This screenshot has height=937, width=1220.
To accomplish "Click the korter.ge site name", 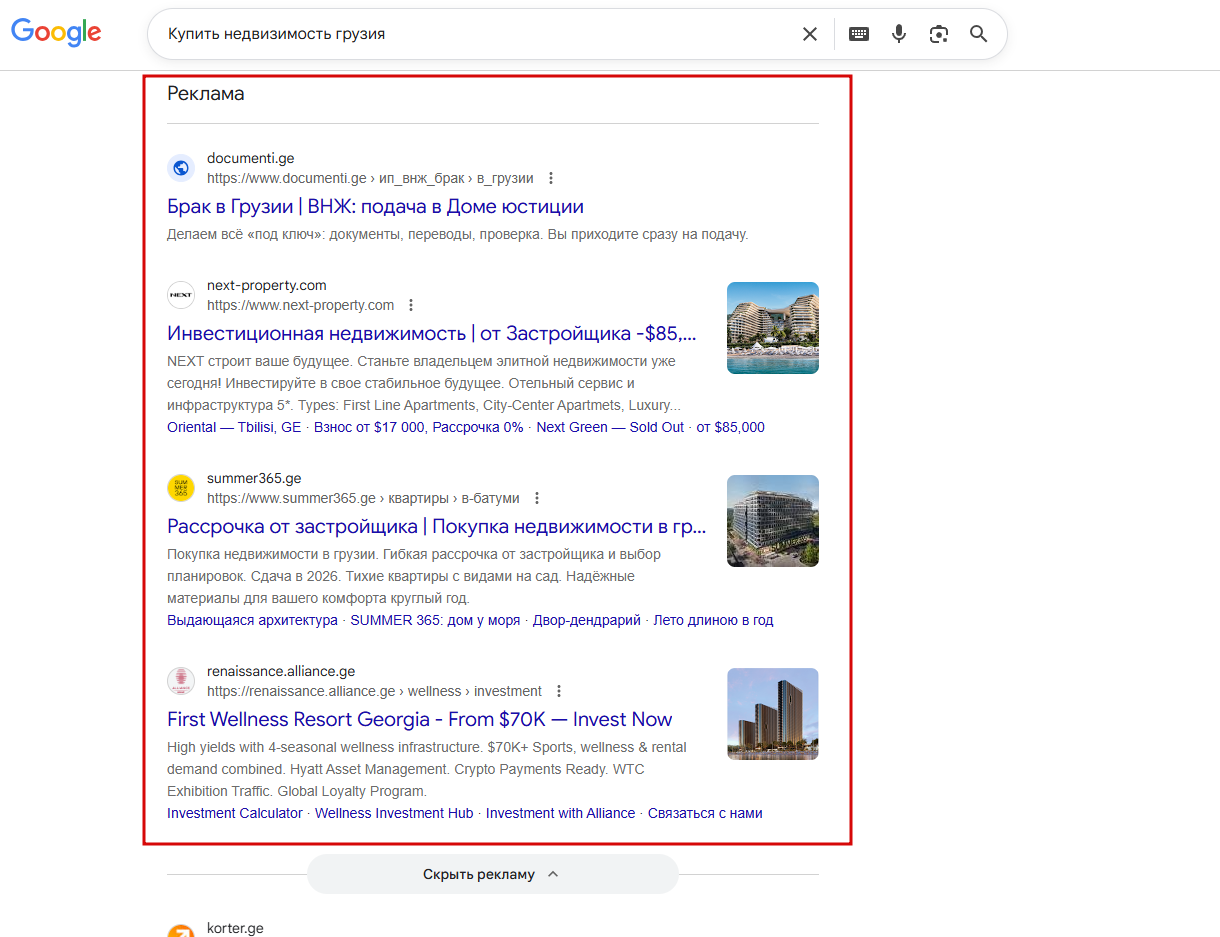I will pos(235,928).
